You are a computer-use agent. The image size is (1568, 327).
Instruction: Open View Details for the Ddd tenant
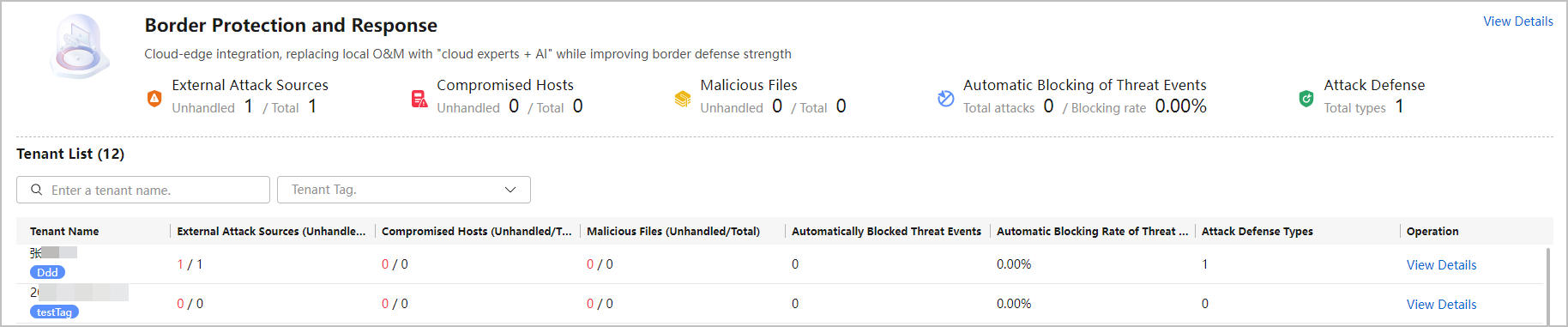pos(1441,265)
